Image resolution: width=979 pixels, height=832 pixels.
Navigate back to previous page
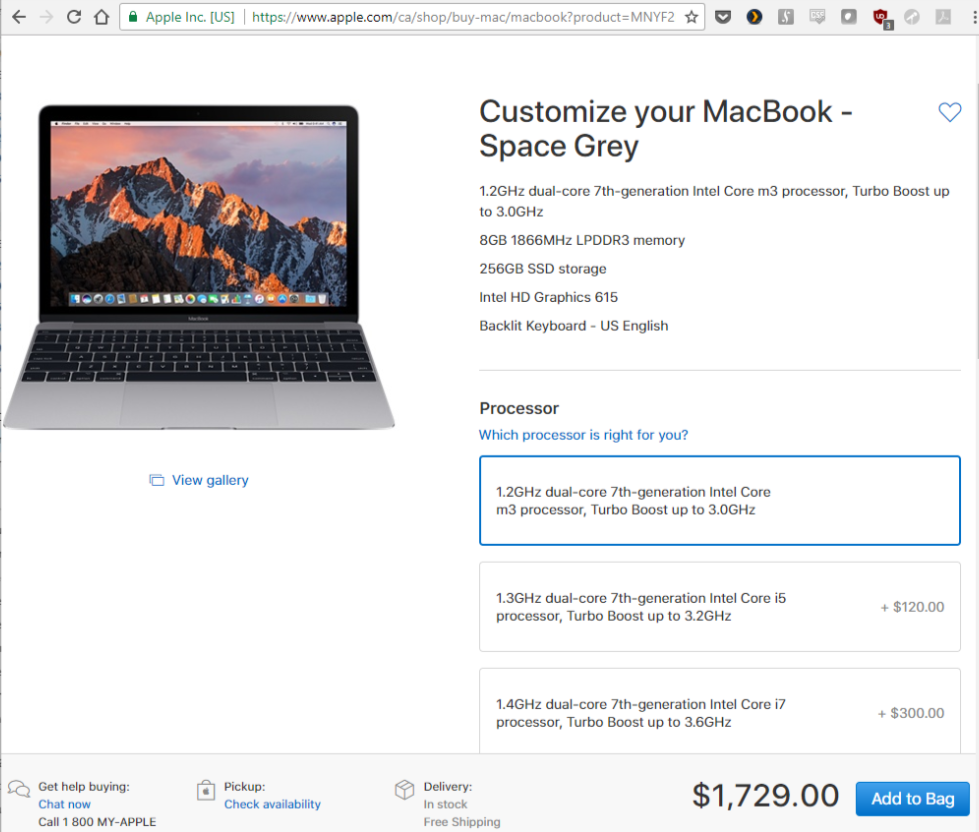tap(19, 17)
